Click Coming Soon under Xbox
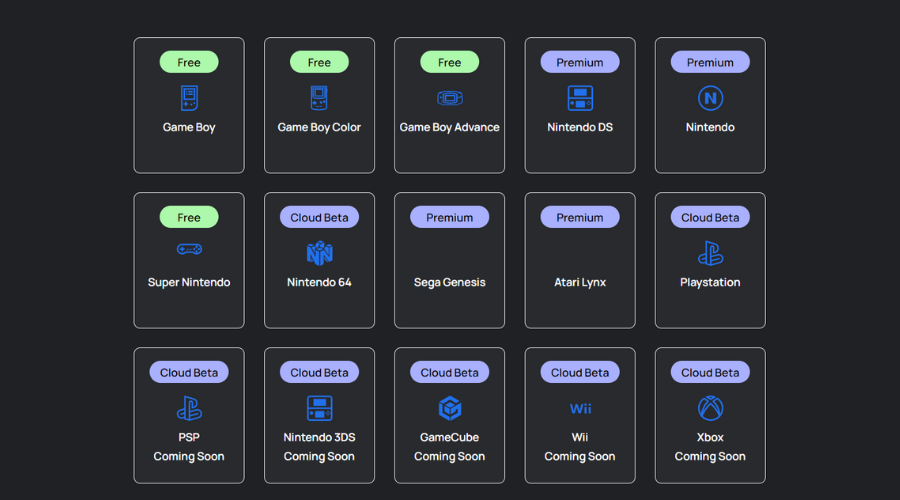Screen dimensions: 900x500 click(710, 456)
